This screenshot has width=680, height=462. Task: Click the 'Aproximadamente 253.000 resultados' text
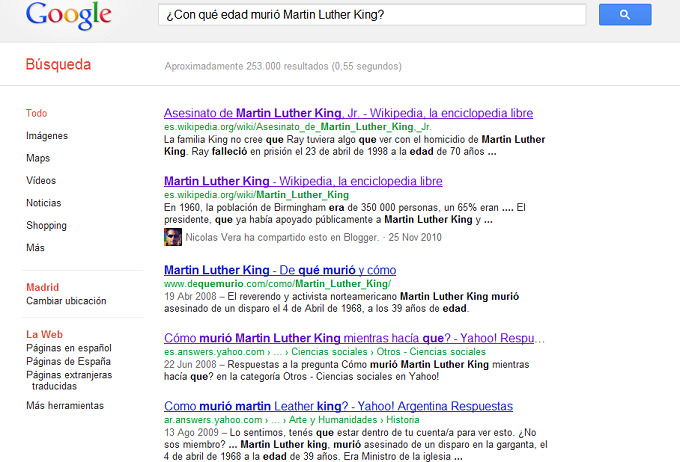(283, 66)
